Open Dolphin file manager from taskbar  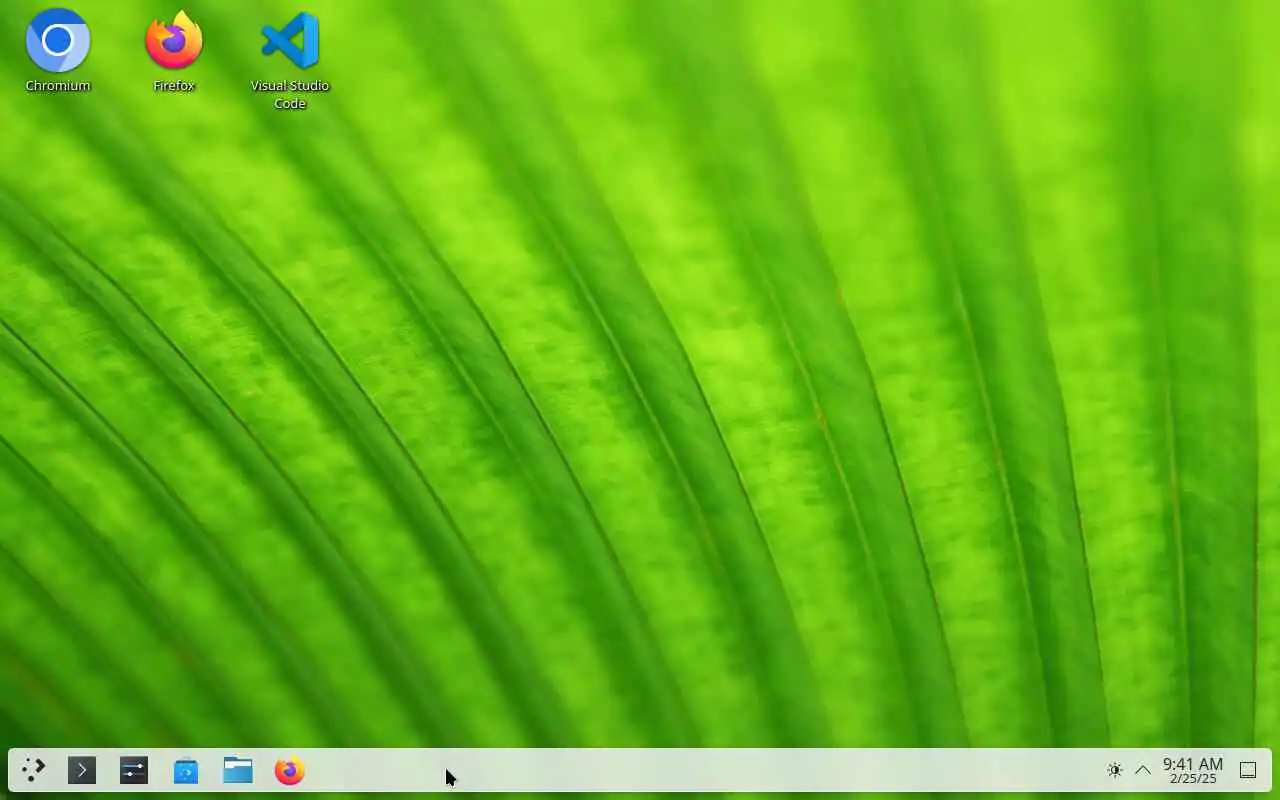point(238,770)
